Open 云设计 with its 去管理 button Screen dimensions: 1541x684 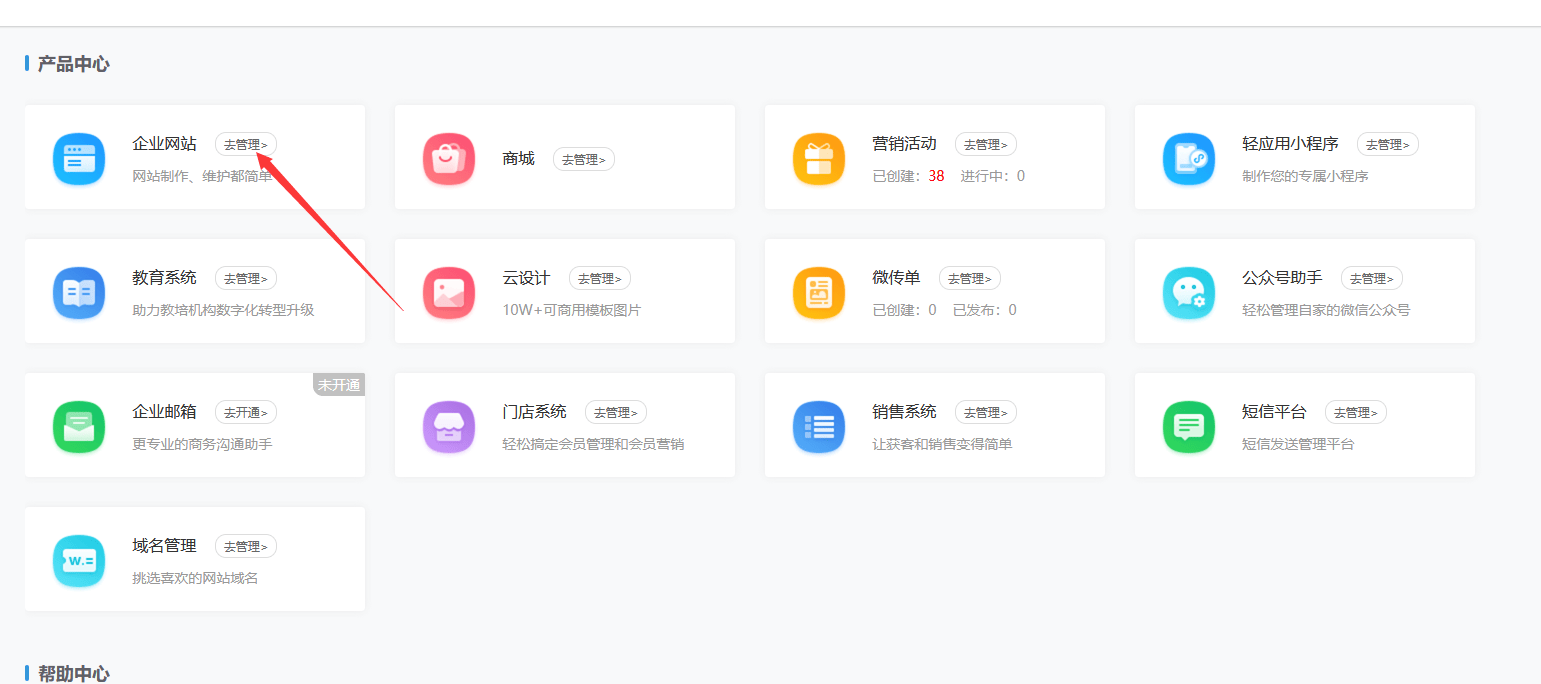tap(600, 278)
